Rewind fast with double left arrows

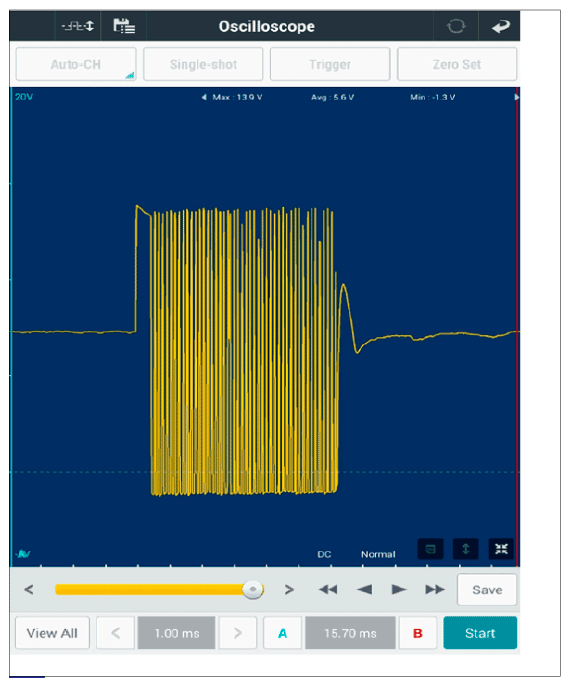[328, 590]
